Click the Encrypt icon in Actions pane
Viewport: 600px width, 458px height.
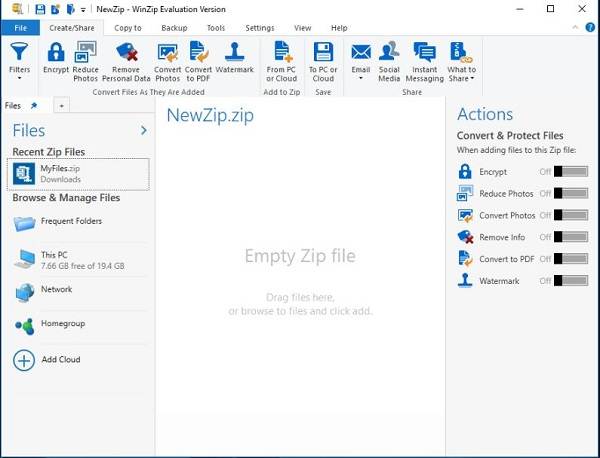[465, 171]
